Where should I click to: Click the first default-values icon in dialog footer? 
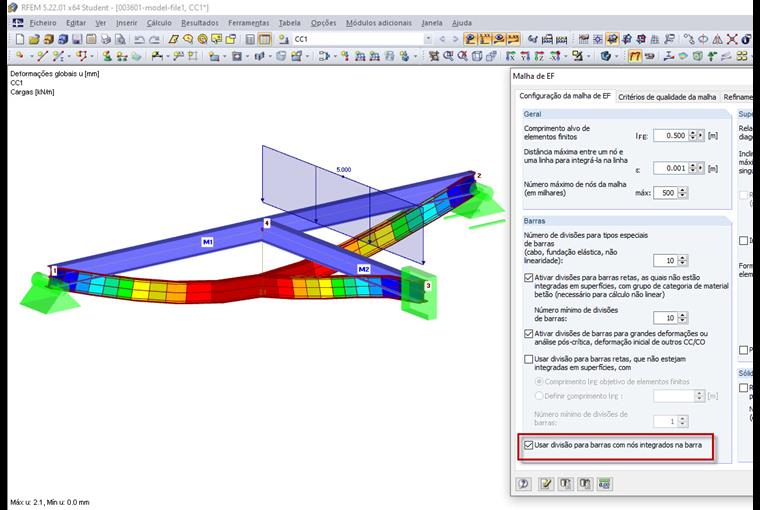coord(565,483)
